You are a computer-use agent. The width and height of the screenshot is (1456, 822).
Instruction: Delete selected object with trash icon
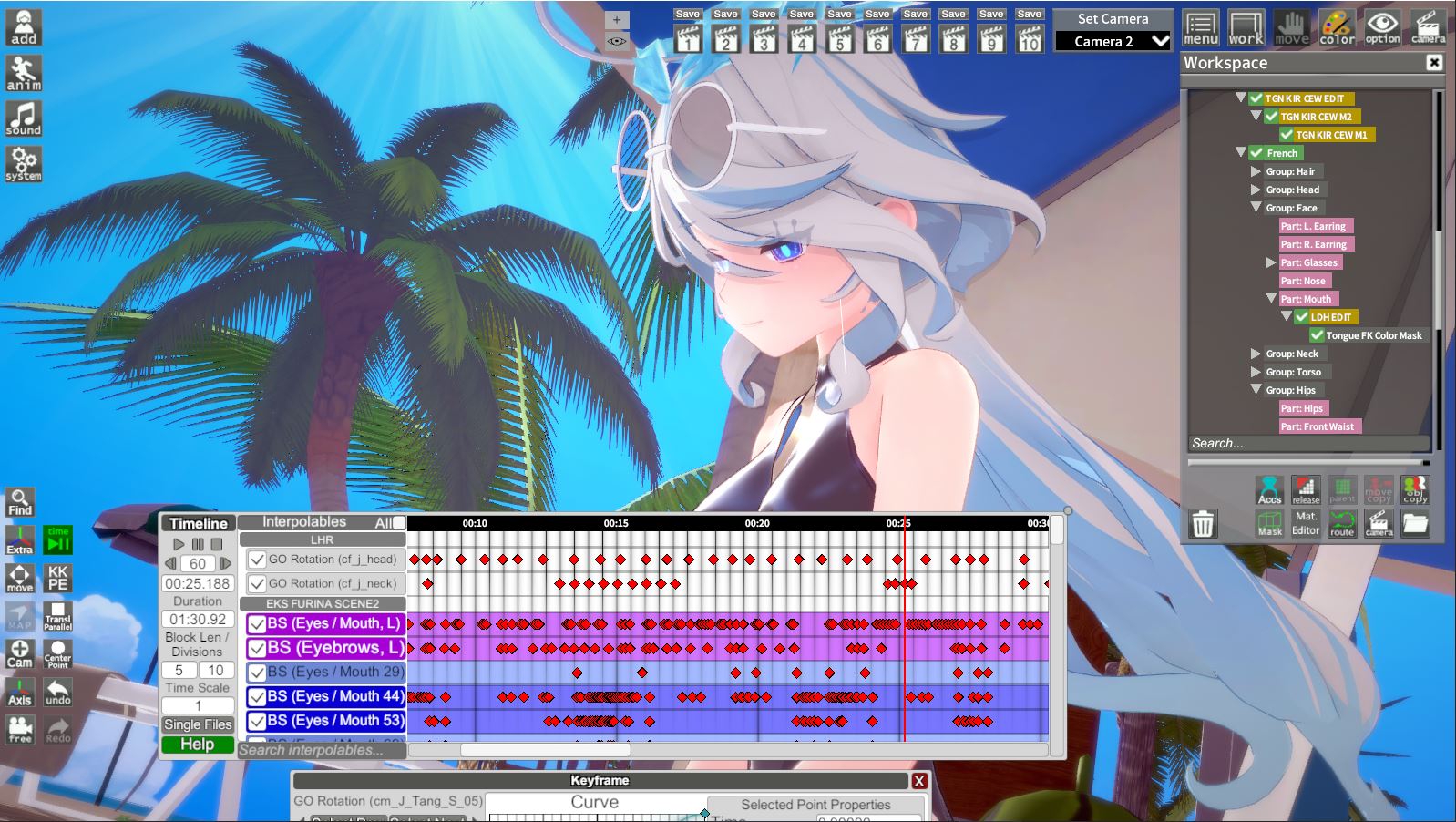click(1204, 524)
